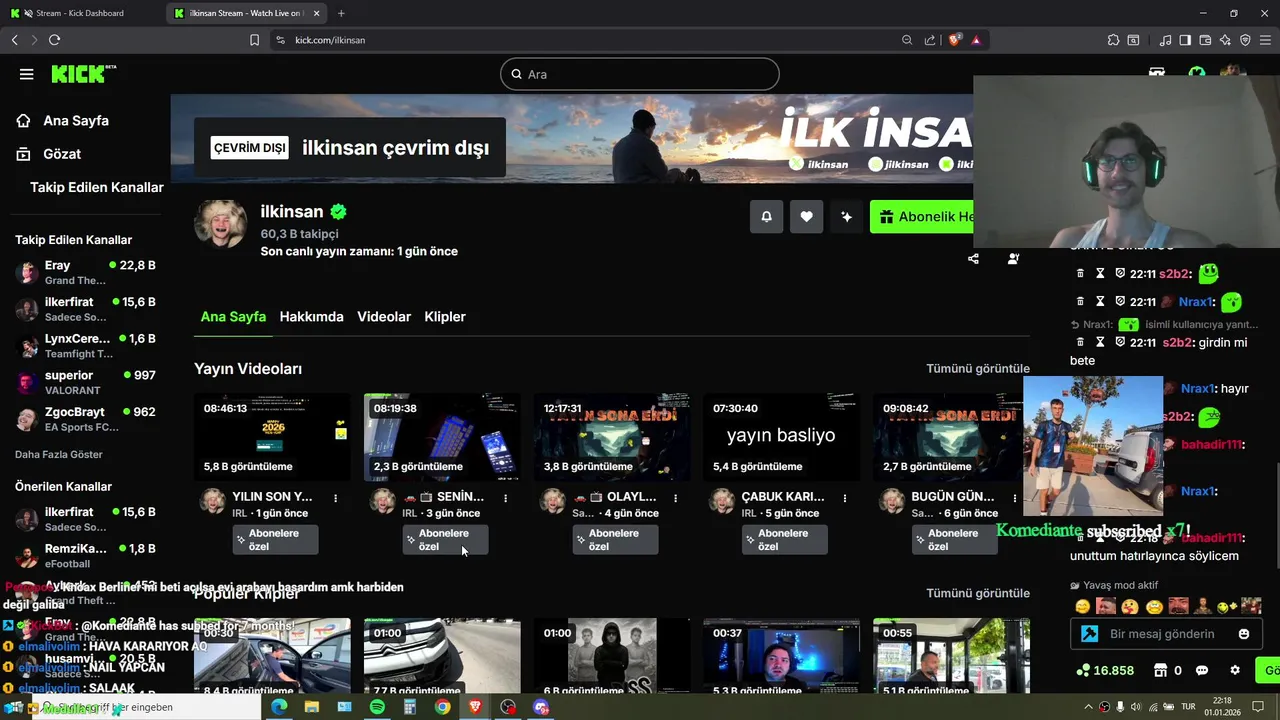Screen dimensions: 1280x720
Task: Toggle the browser sidebar panel
Action: pos(1185,40)
